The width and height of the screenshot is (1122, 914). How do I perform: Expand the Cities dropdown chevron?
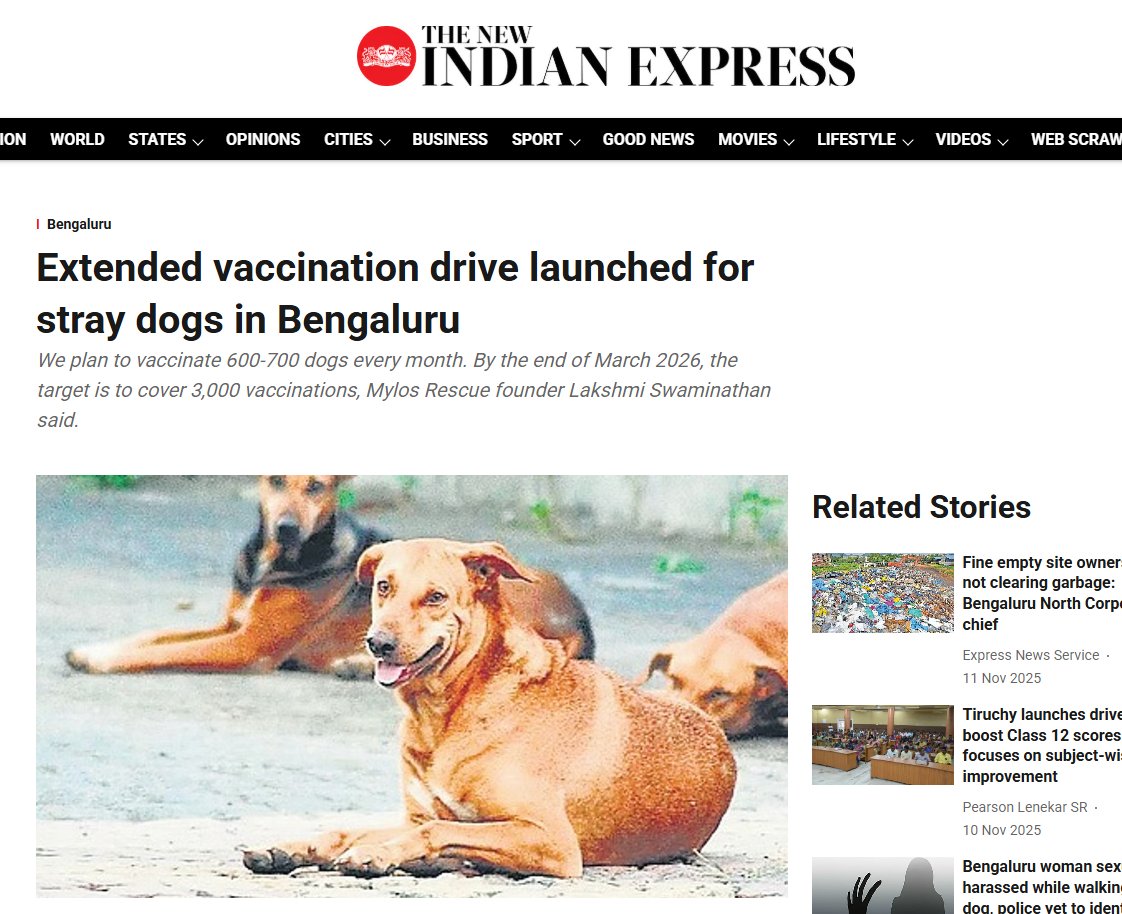[385, 142]
